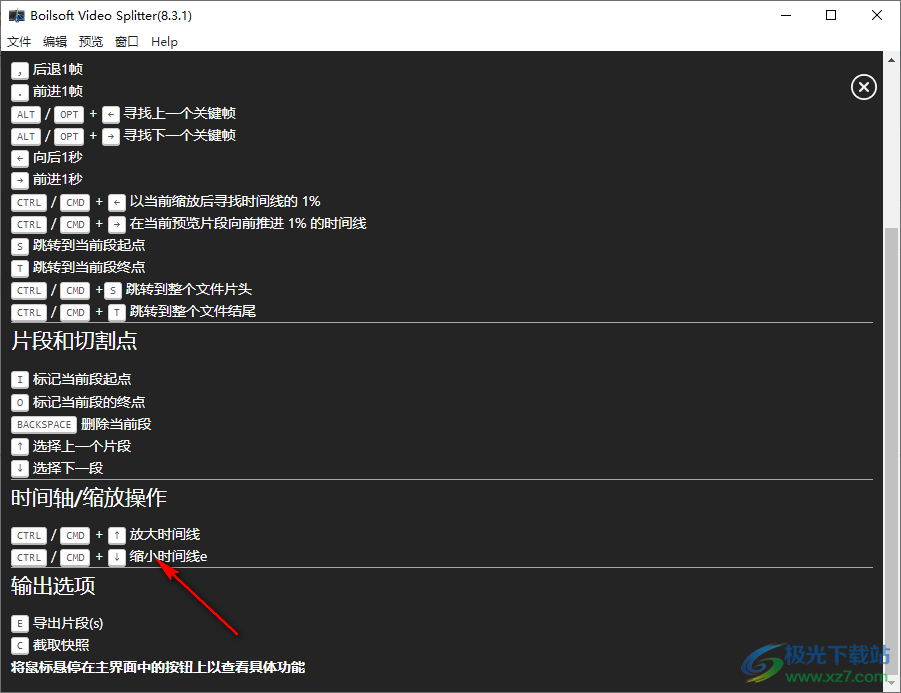
Task: Click the comma key icon beside 后退1帧
Action: click(20, 71)
